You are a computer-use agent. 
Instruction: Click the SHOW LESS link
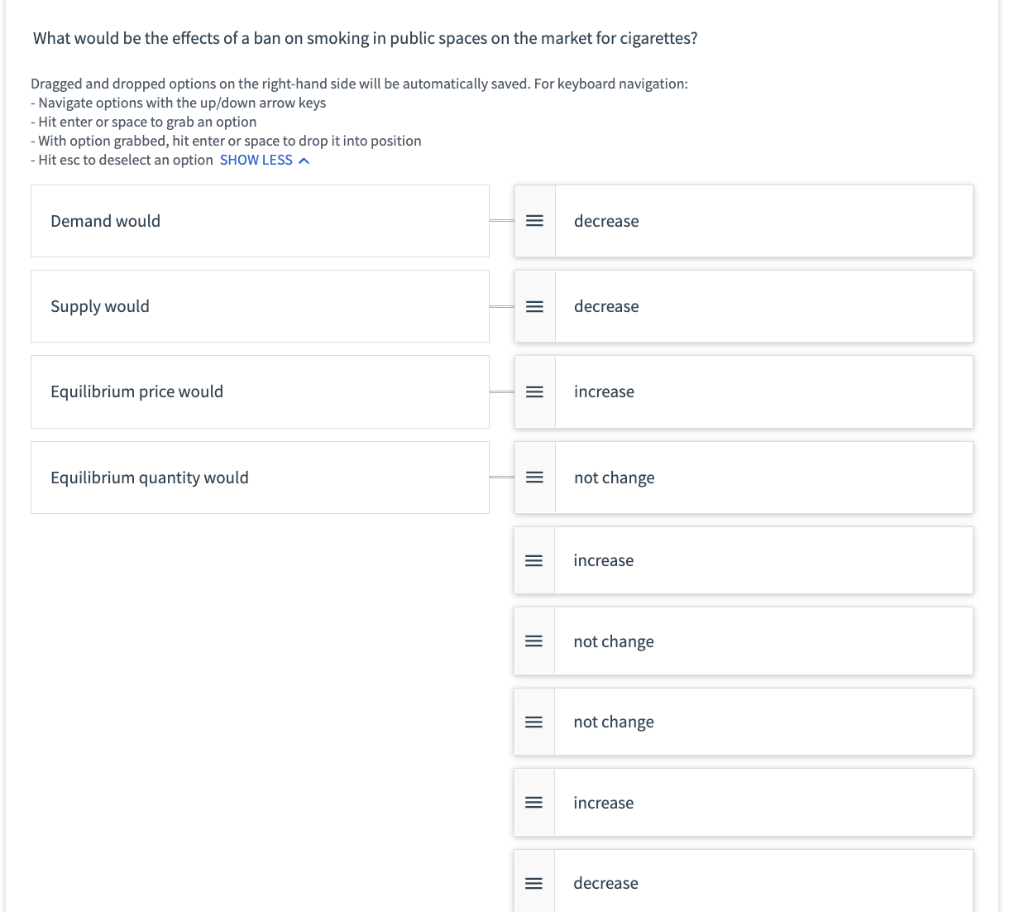pos(256,160)
